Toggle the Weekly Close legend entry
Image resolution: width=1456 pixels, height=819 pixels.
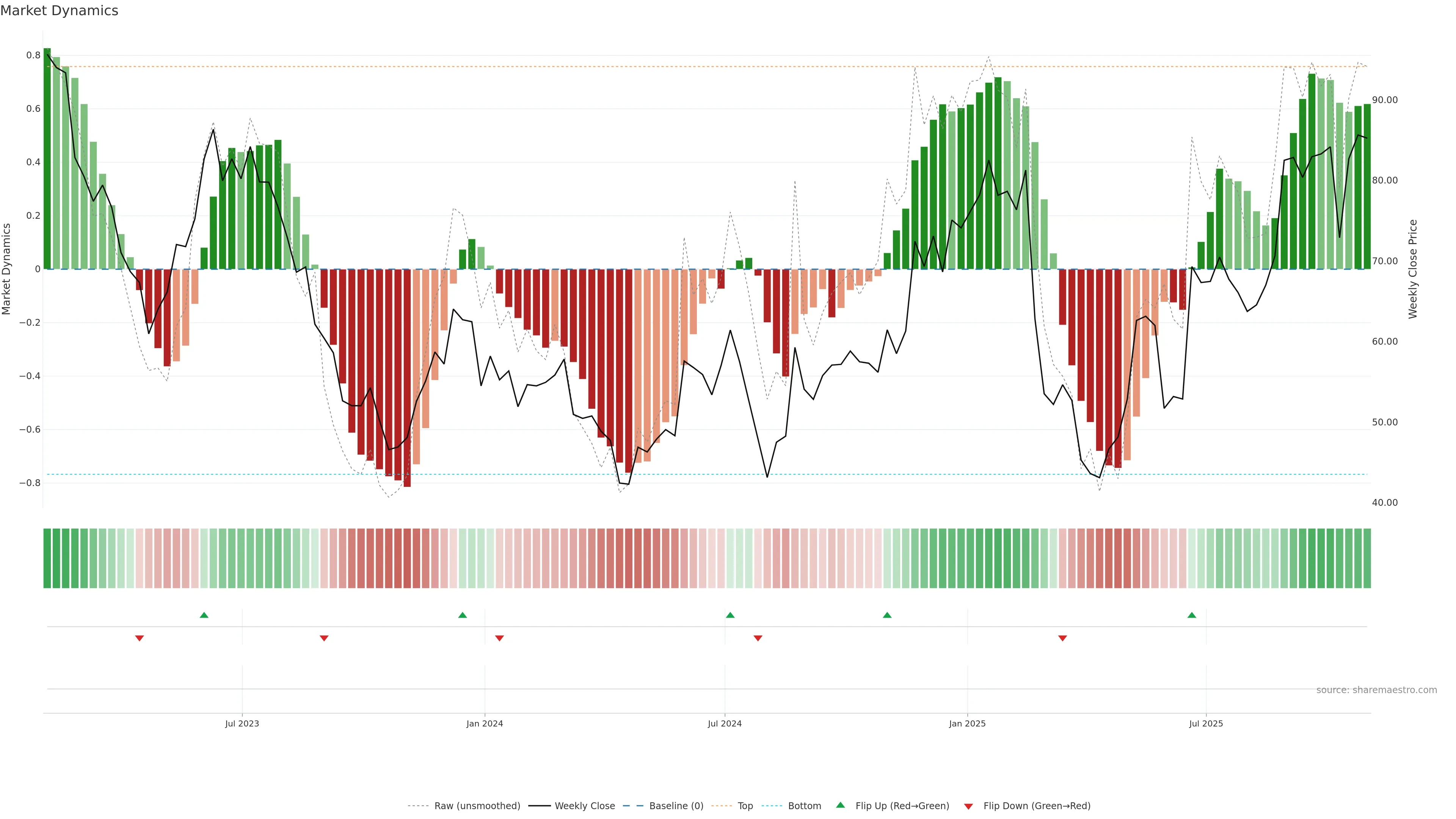click(584, 806)
